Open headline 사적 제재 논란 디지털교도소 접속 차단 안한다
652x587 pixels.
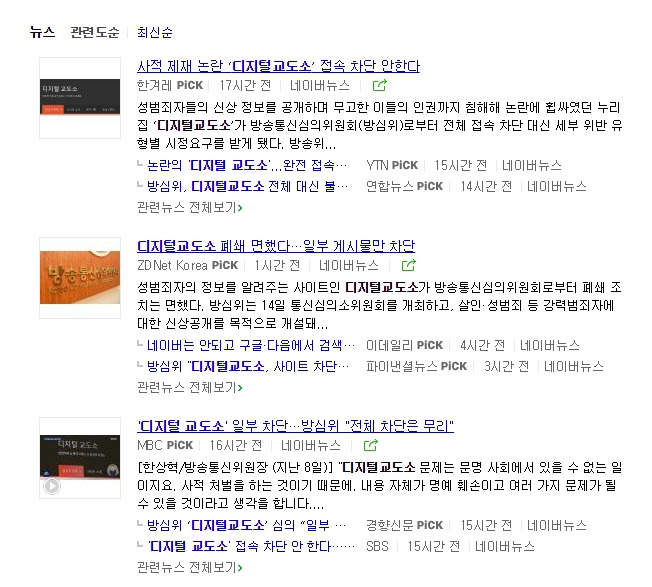pyautogui.click(x=279, y=66)
